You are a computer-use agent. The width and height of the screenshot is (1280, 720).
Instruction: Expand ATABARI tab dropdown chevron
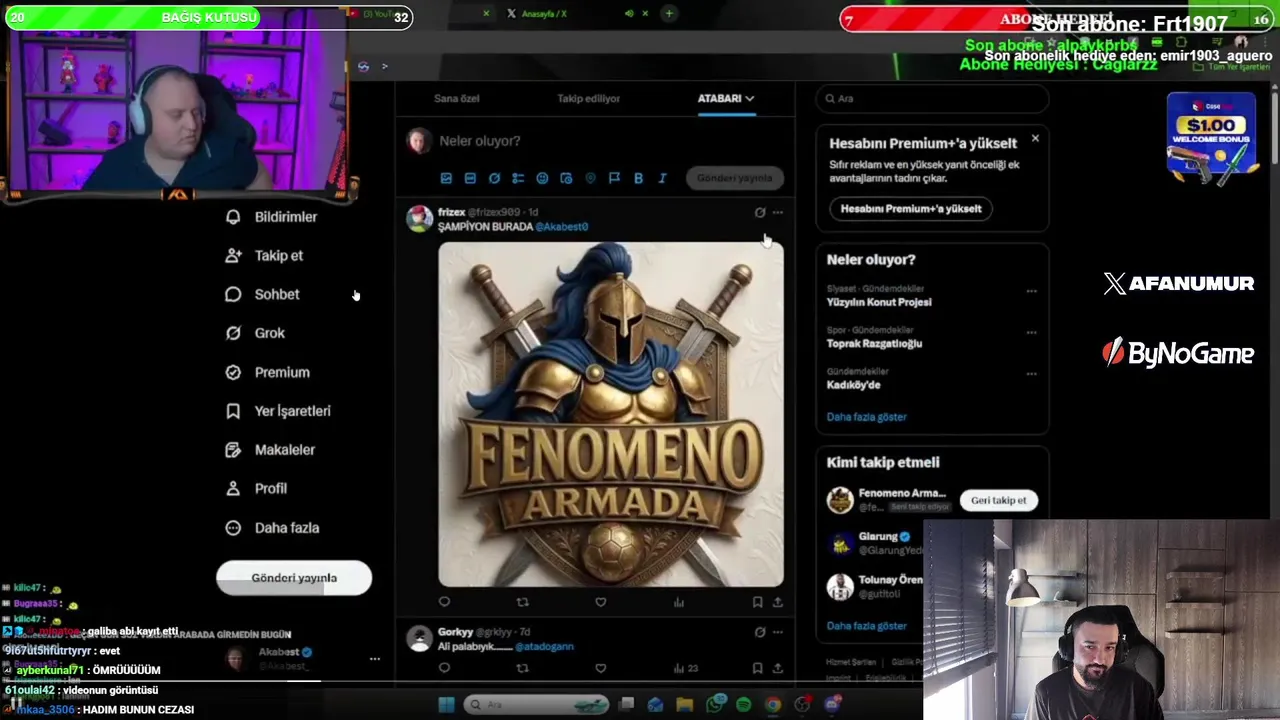749,99
